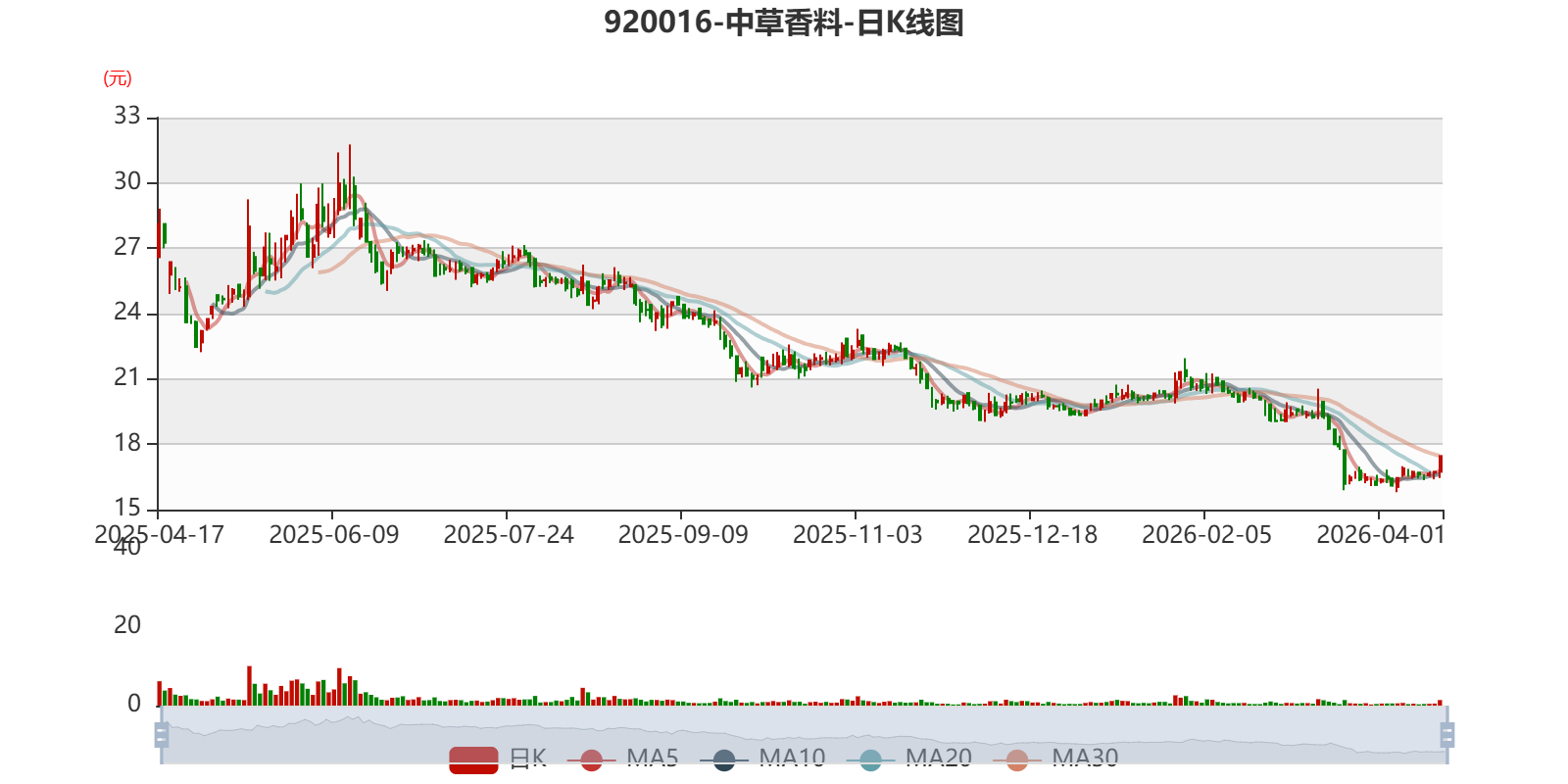Viewport: 1568px width, 784px height.
Task: Click the (元) unit label
Action: pos(118,78)
